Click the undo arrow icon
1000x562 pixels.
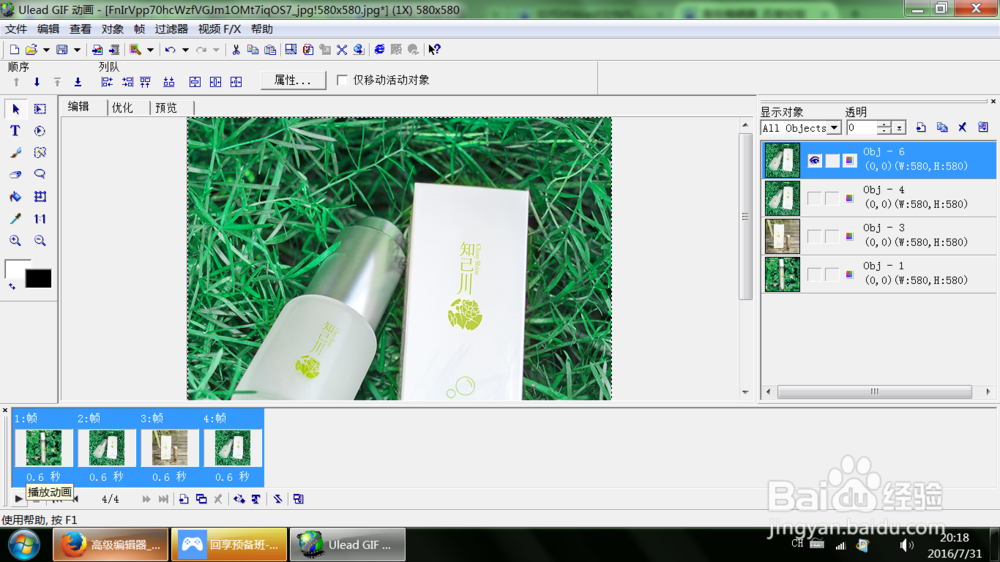[170, 49]
